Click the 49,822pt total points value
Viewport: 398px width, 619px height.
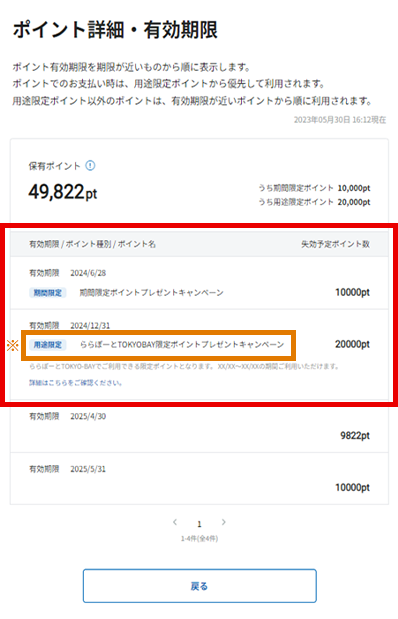[x=63, y=192]
